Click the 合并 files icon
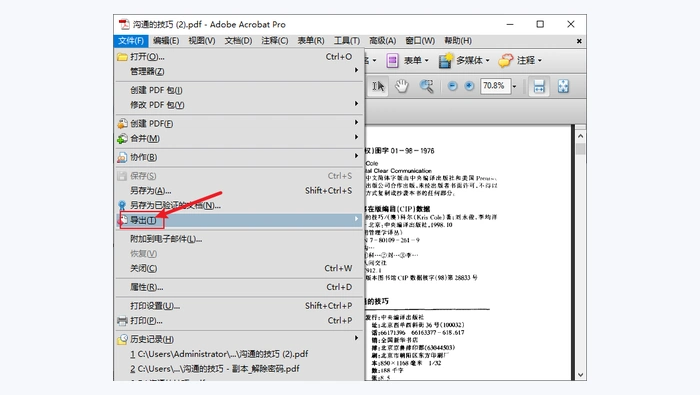This screenshot has height=395, width=700. tap(122, 138)
